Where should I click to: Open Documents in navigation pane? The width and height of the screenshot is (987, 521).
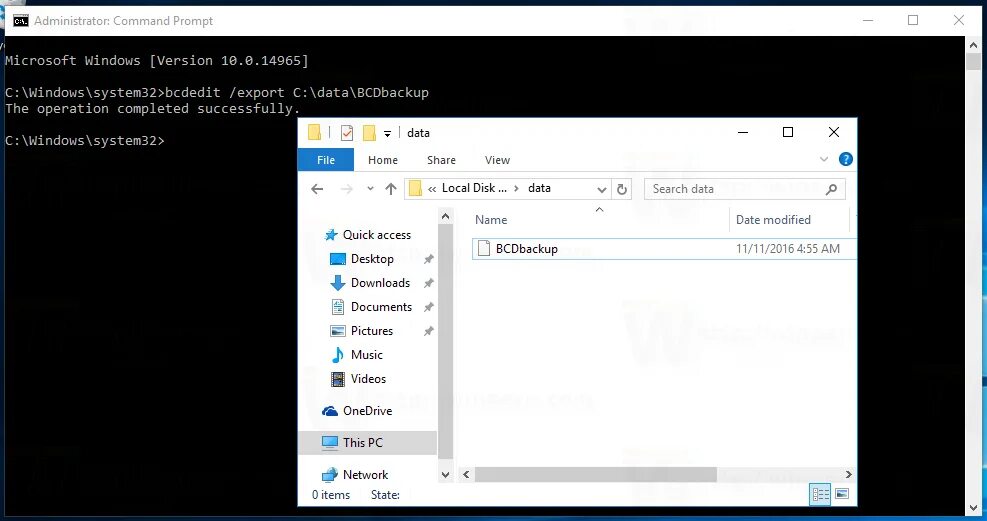(371, 306)
